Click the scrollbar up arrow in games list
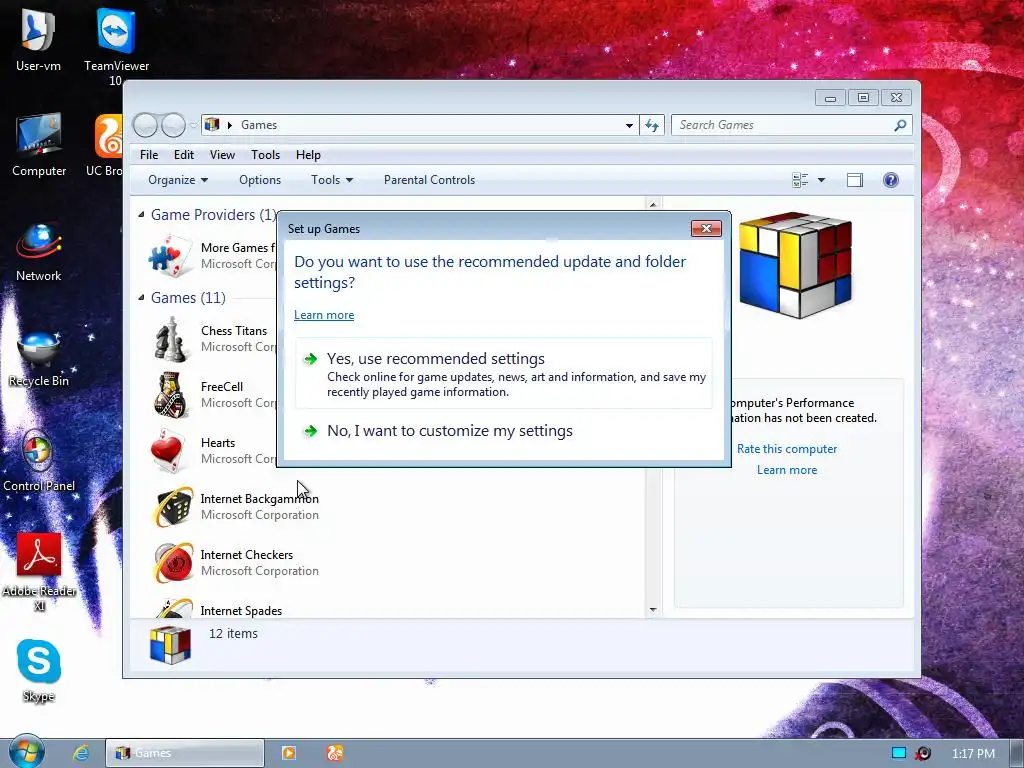 pyautogui.click(x=653, y=204)
